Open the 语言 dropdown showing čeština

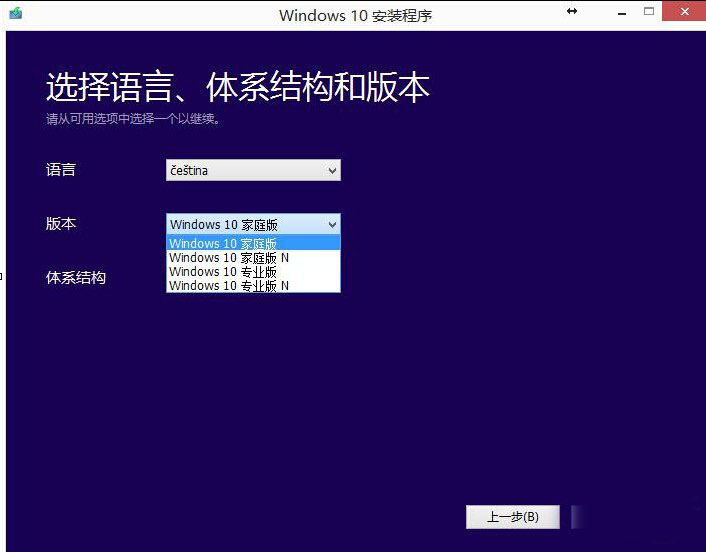click(x=253, y=170)
